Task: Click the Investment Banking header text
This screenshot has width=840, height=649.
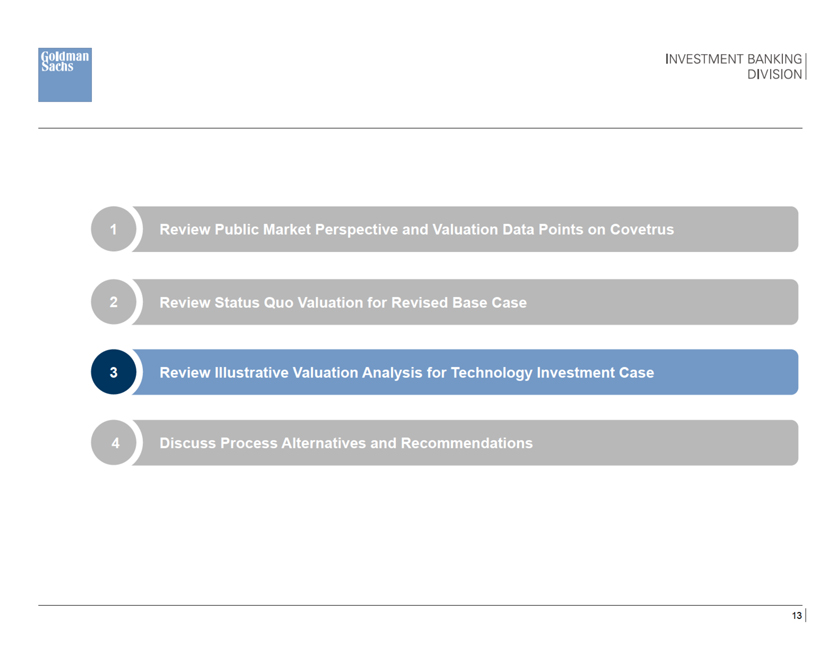Action: (x=733, y=60)
